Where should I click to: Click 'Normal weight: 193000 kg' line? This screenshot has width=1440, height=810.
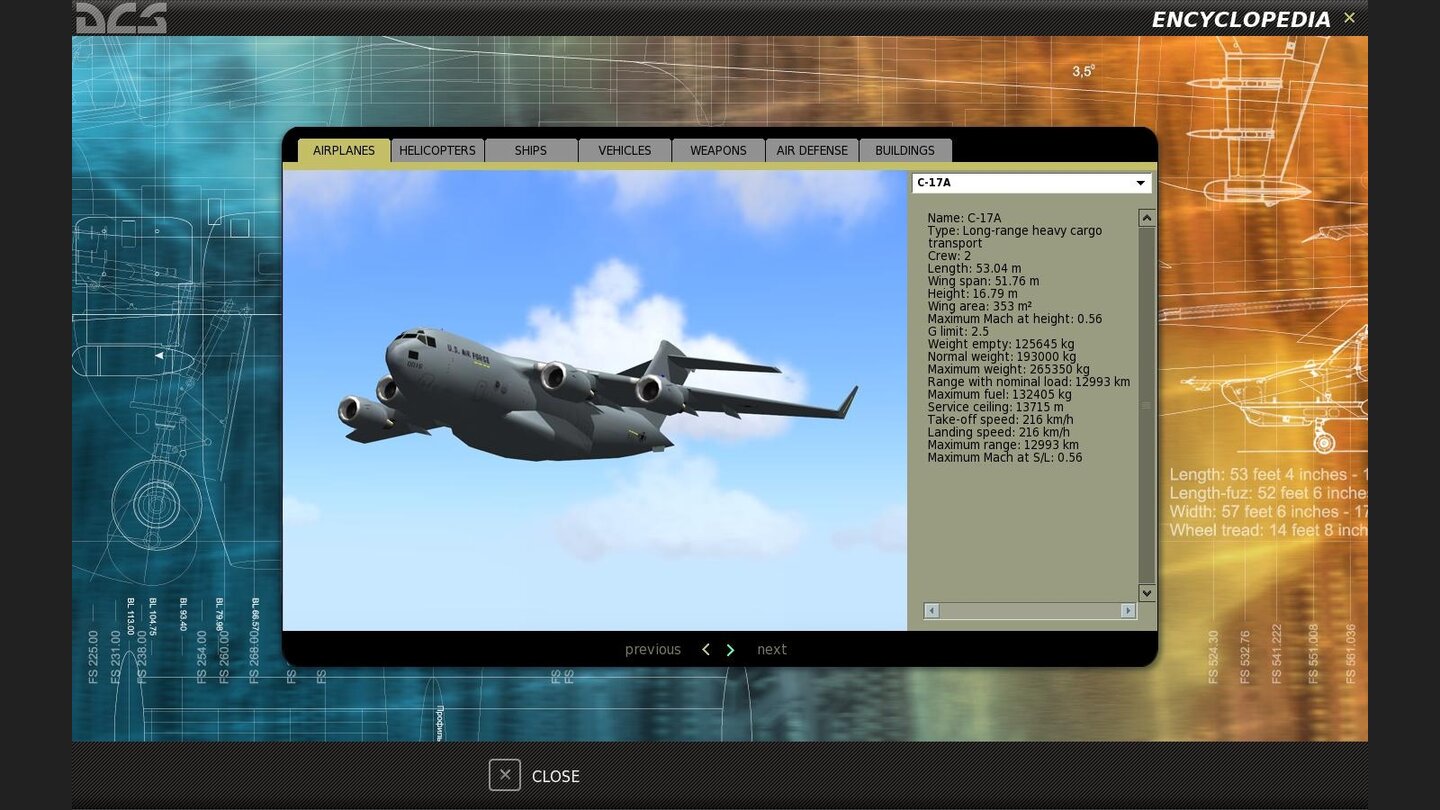[x=1002, y=357]
